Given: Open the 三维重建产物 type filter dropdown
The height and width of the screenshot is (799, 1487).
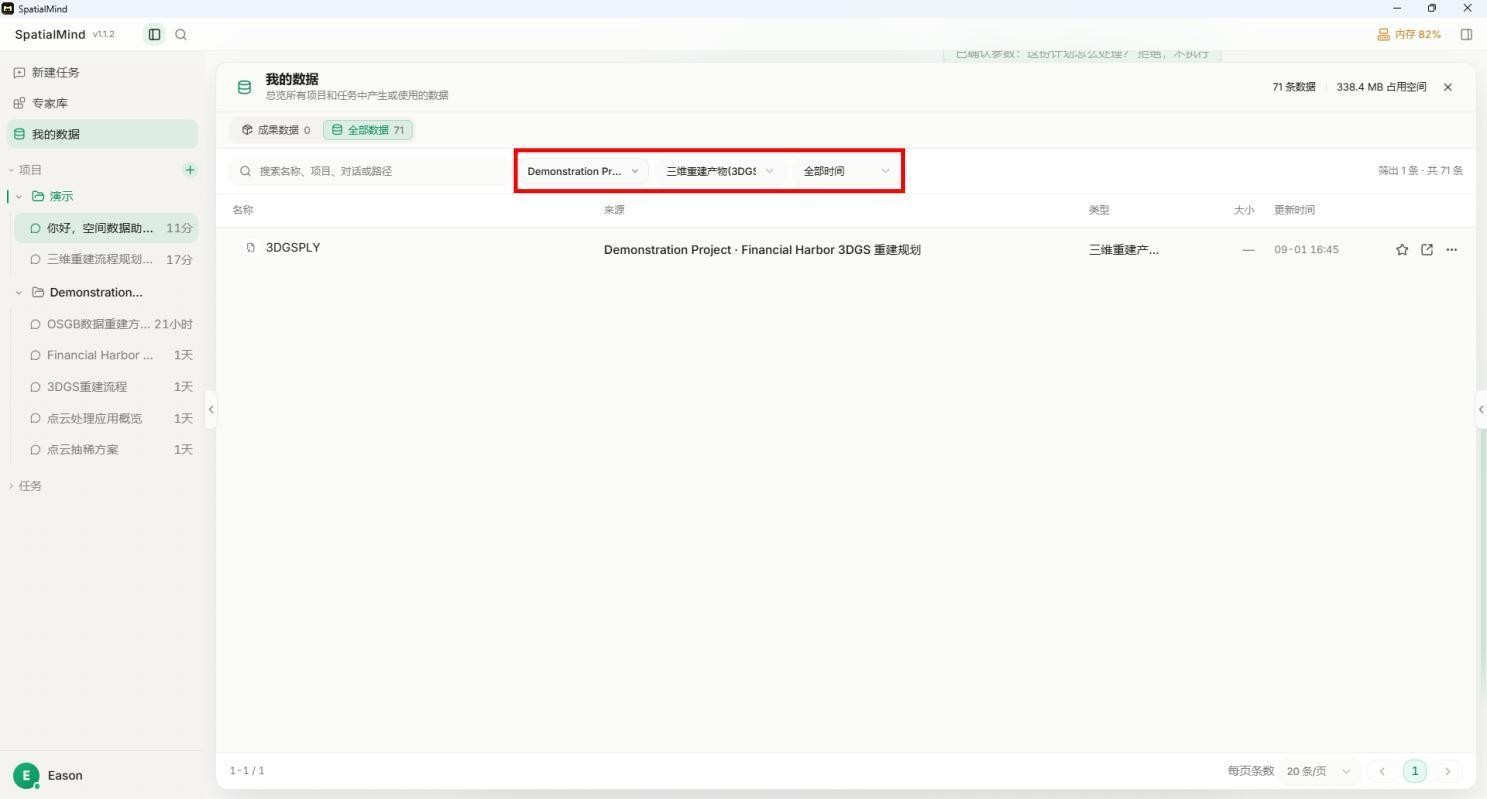Looking at the screenshot, I should pyautogui.click(x=720, y=171).
